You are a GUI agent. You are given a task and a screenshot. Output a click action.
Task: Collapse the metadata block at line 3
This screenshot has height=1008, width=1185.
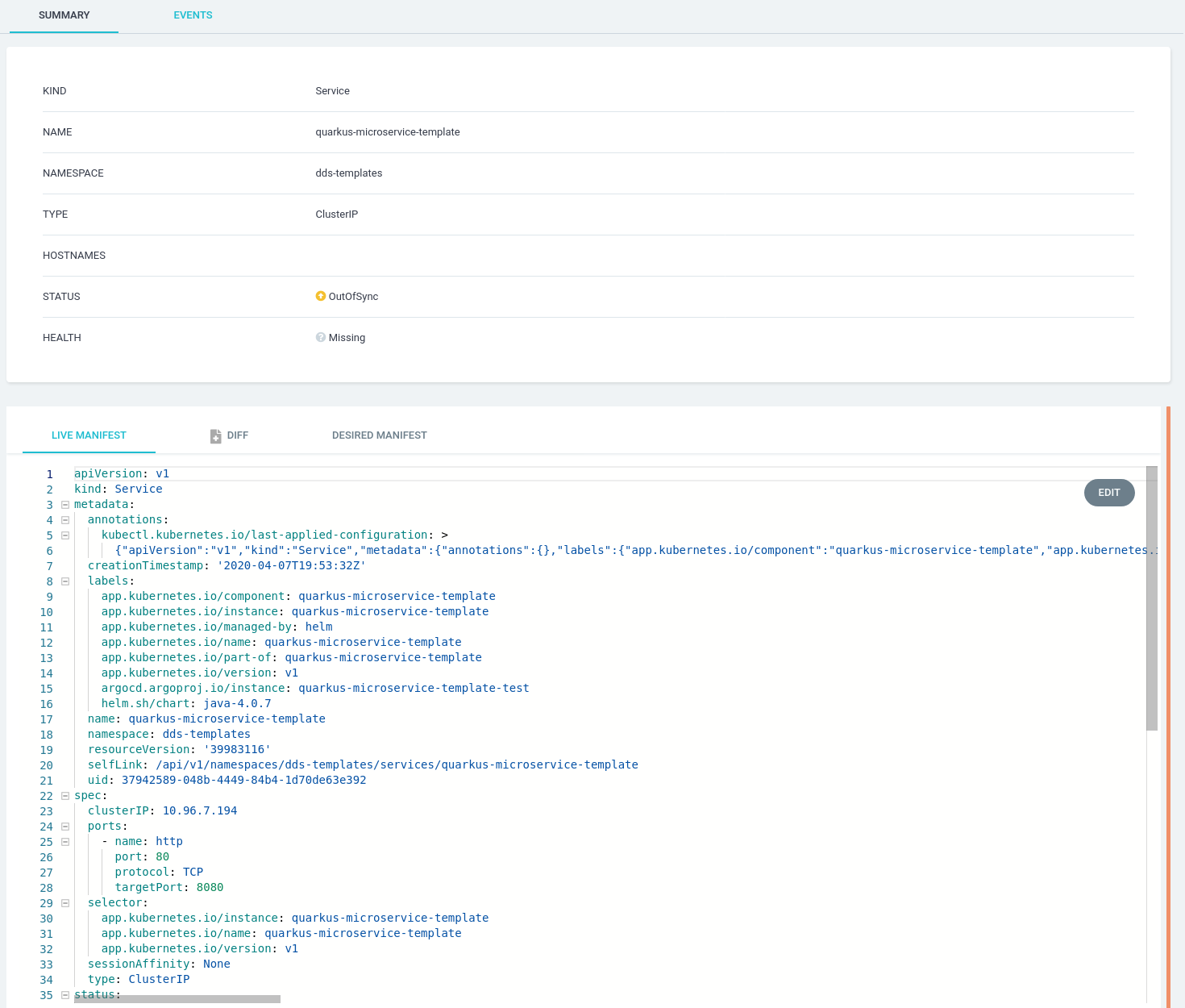(65, 505)
